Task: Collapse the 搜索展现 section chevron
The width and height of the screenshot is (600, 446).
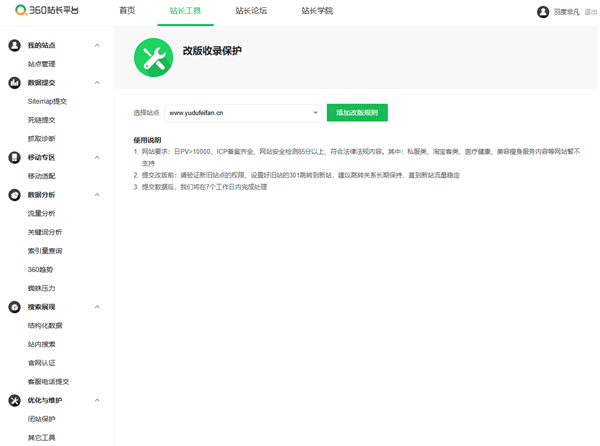Action: coord(97,307)
